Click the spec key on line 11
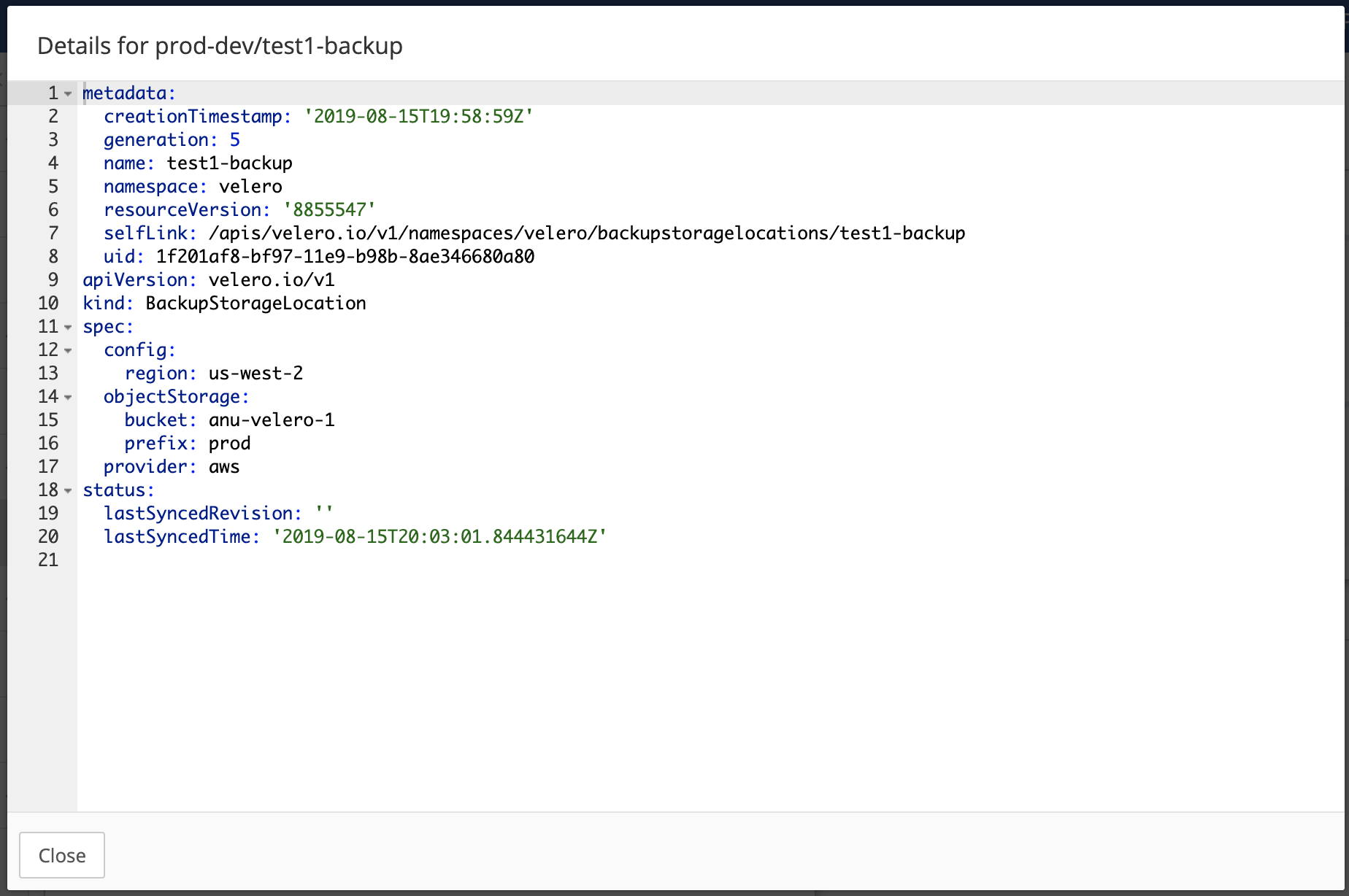The image size is (1349, 896). point(108,327)
